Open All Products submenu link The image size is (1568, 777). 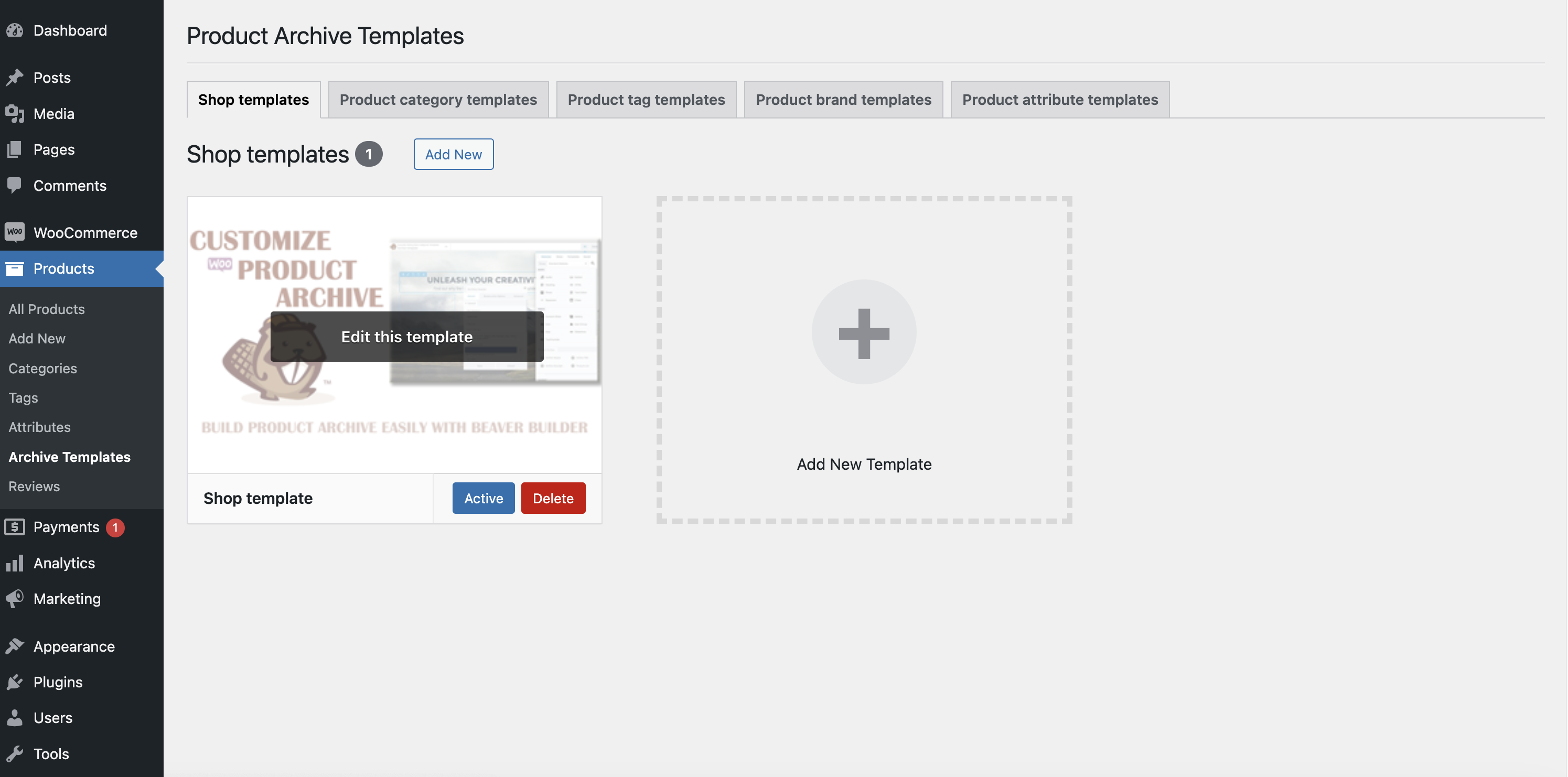click(46, 309)
